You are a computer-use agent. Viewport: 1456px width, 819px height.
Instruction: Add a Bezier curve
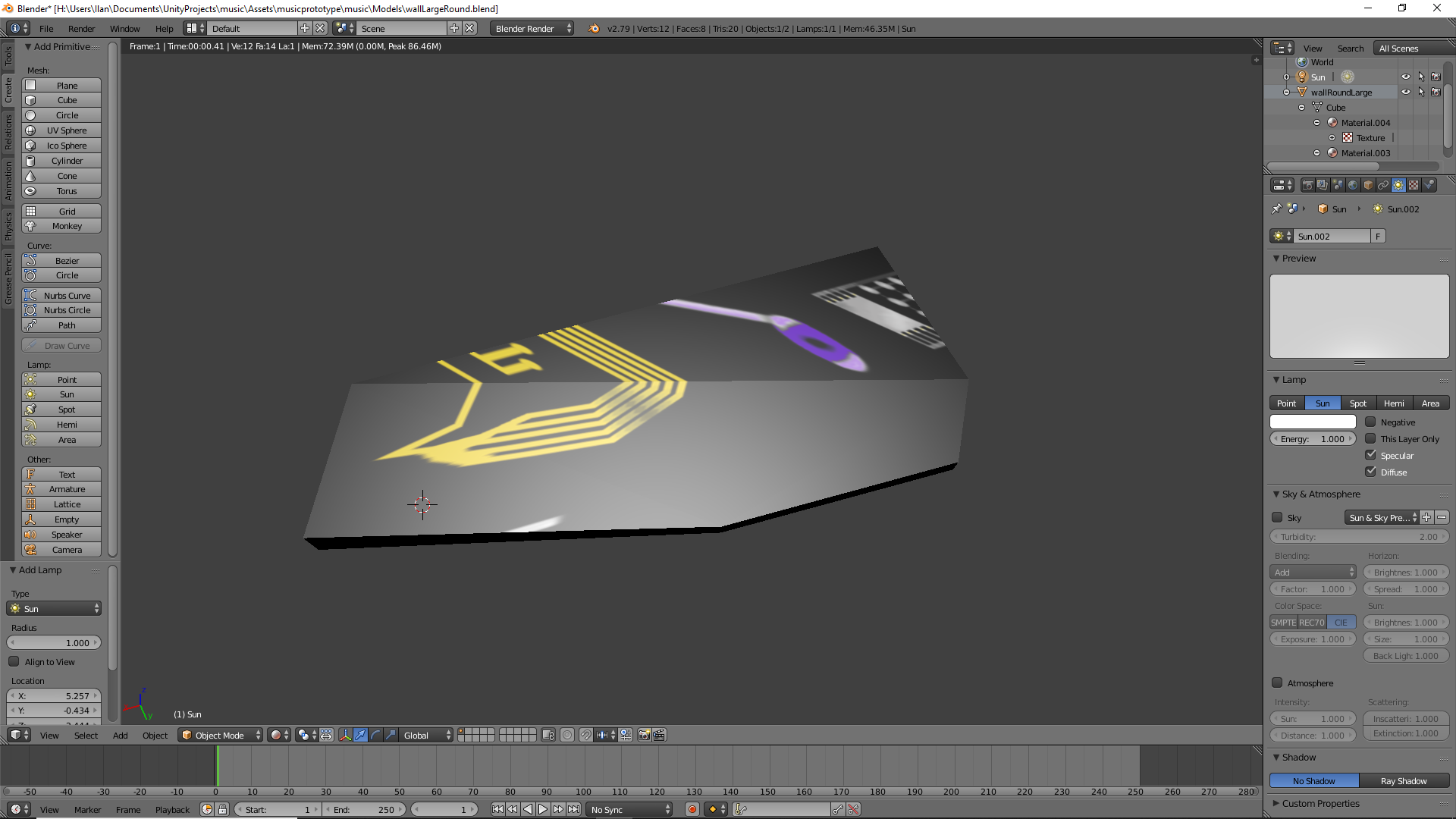[61, 261]
